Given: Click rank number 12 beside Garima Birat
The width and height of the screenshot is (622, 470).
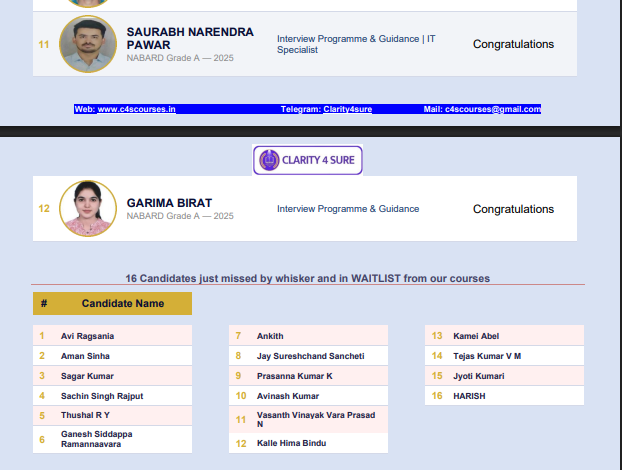Looking at the screenshot, I should [44, 209].
